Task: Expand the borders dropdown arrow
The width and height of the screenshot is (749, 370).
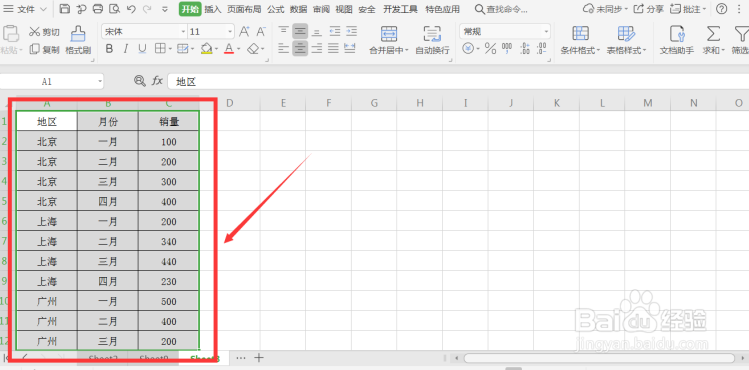Action: click(x=169, y=49)
